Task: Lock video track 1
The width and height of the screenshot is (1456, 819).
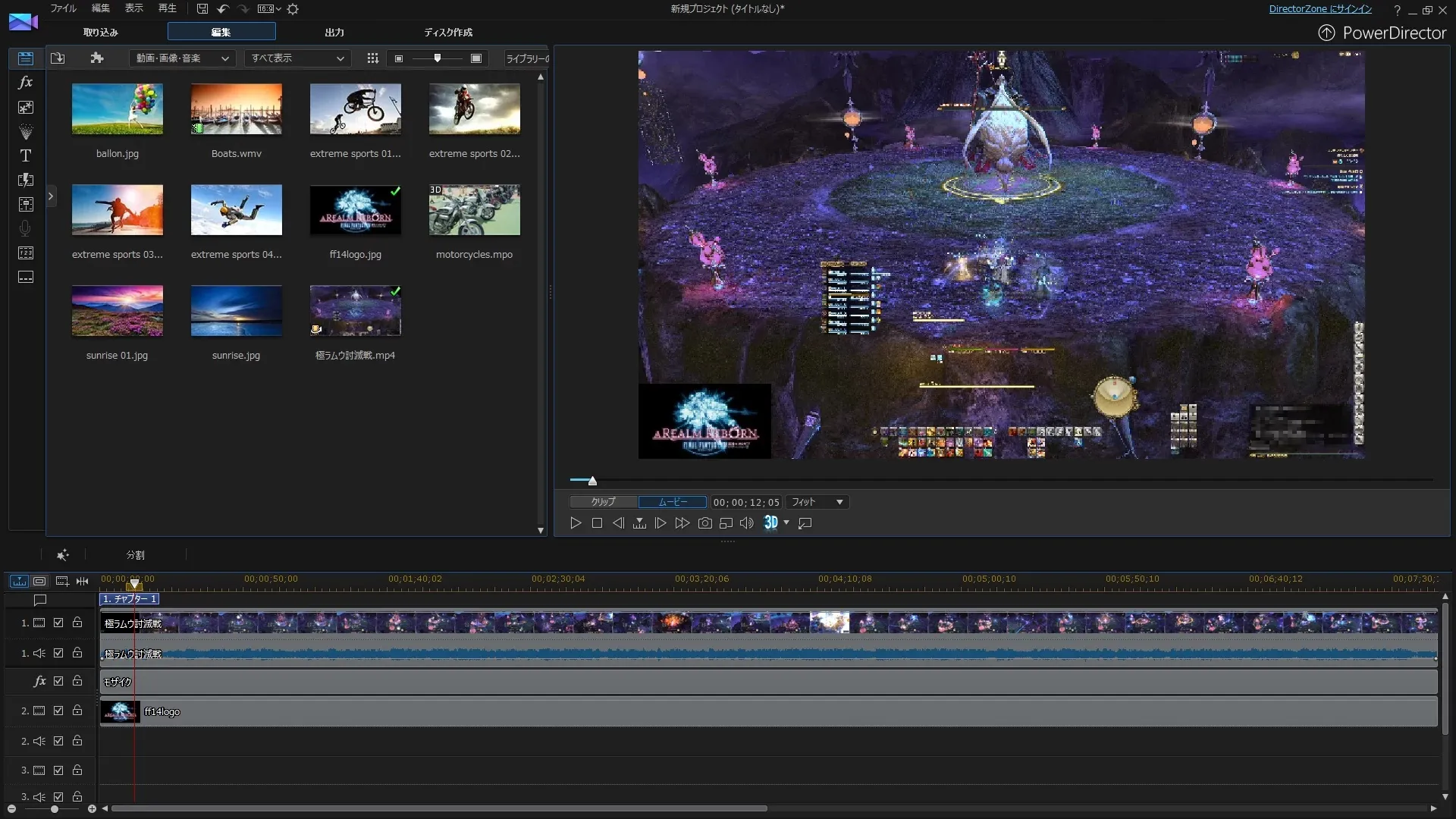Action: click(x=77, y=623)
